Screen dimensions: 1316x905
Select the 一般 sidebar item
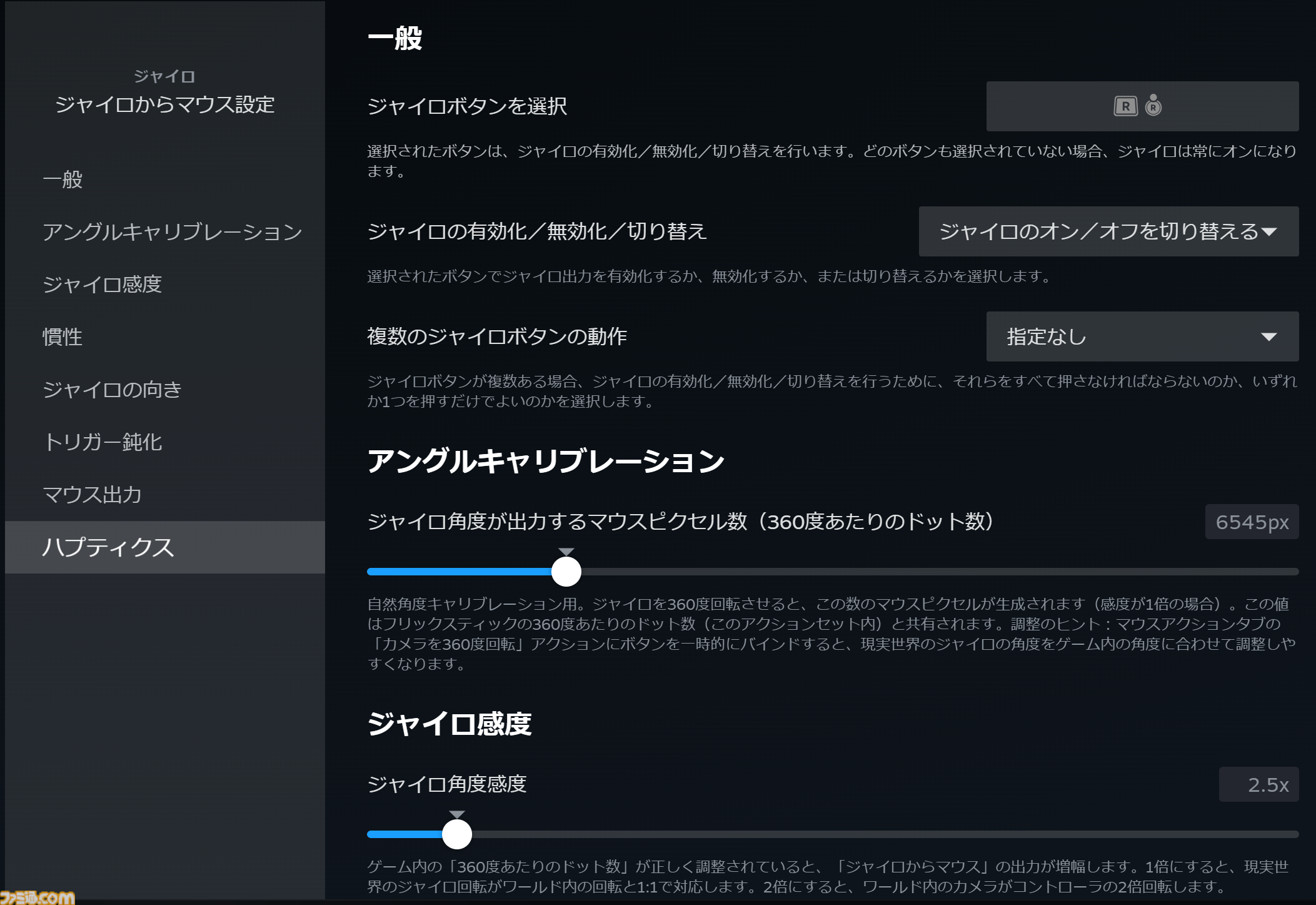(165, 179)
